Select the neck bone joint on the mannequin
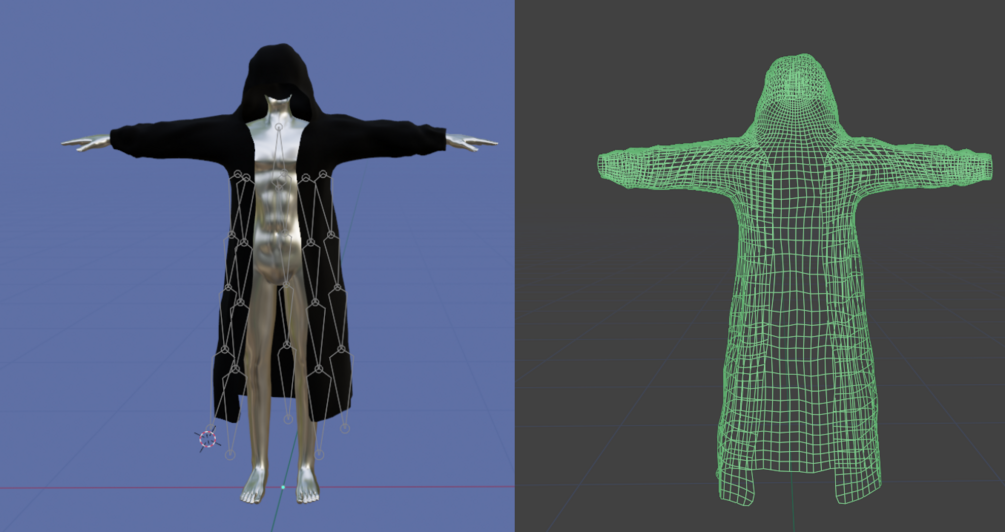 (x=279, y=128)
